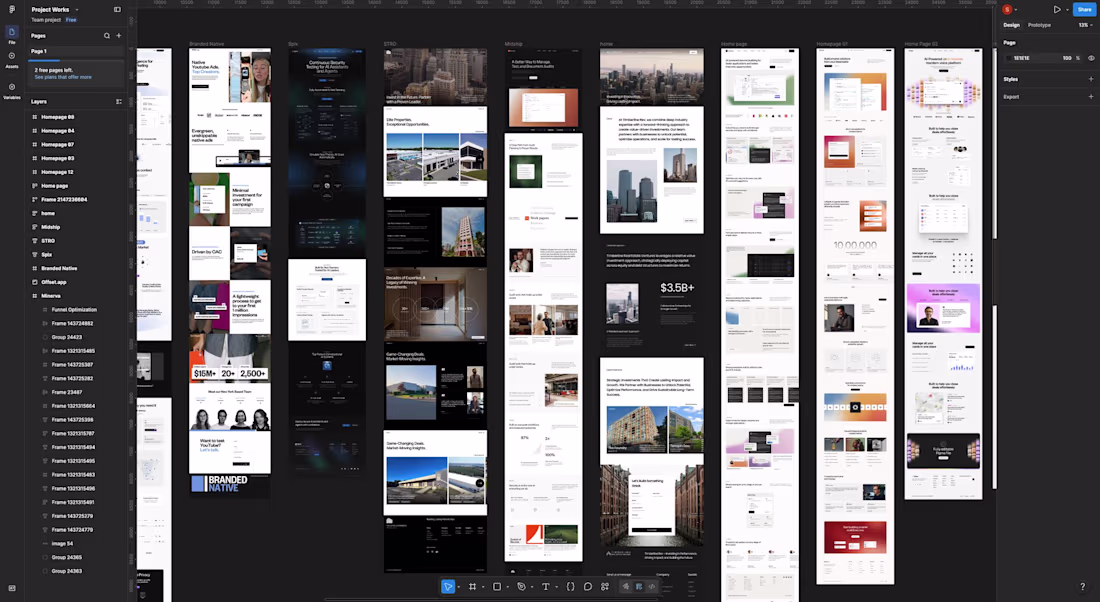Screen dimensions: 1100x602
Task: Collapse the left sidebar with panel icon
Action: [117, 10]
